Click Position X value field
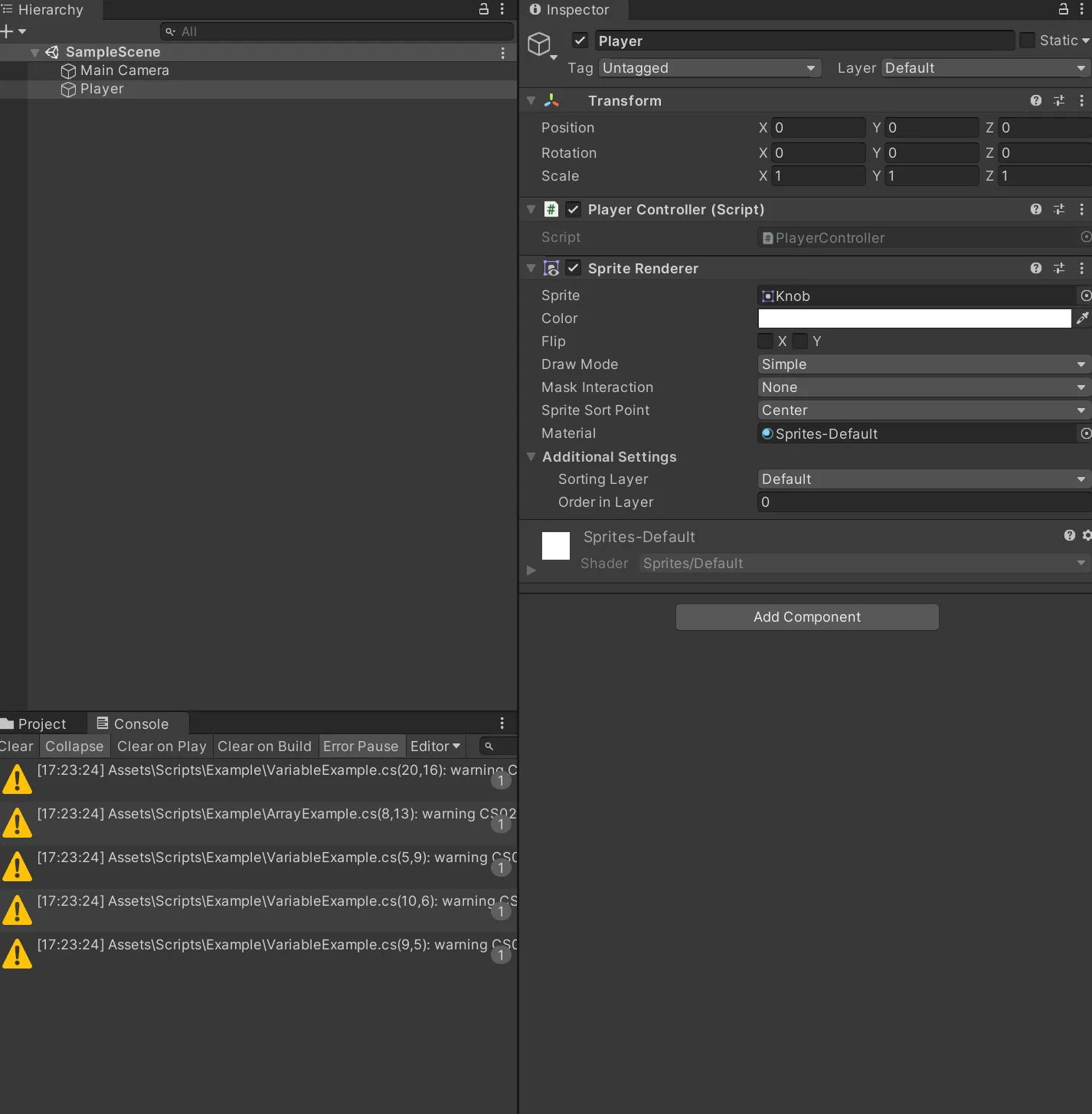This screenshot has height=1114, width=1092. (x=818, y=128)
